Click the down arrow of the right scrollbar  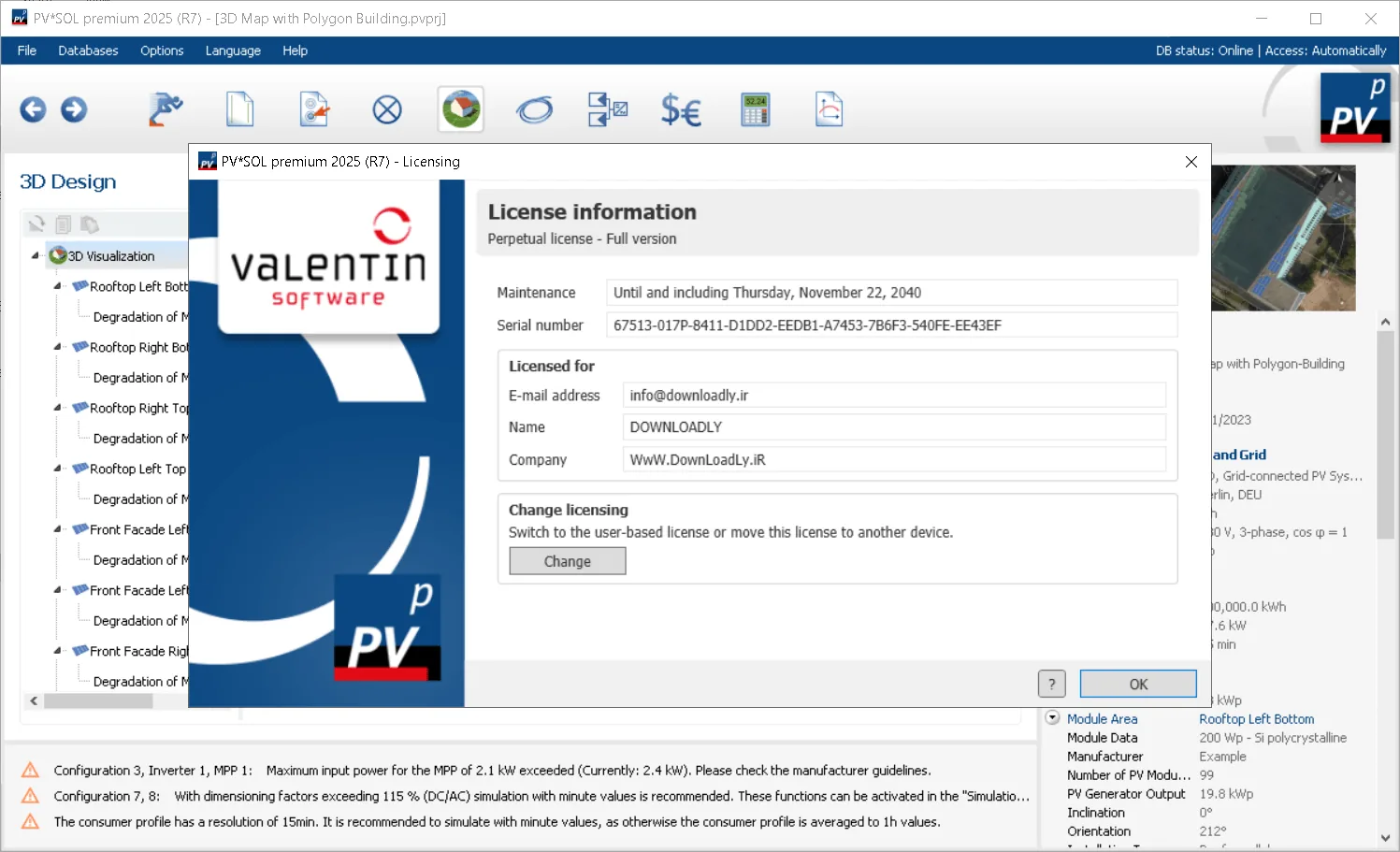coord(1385,838)
